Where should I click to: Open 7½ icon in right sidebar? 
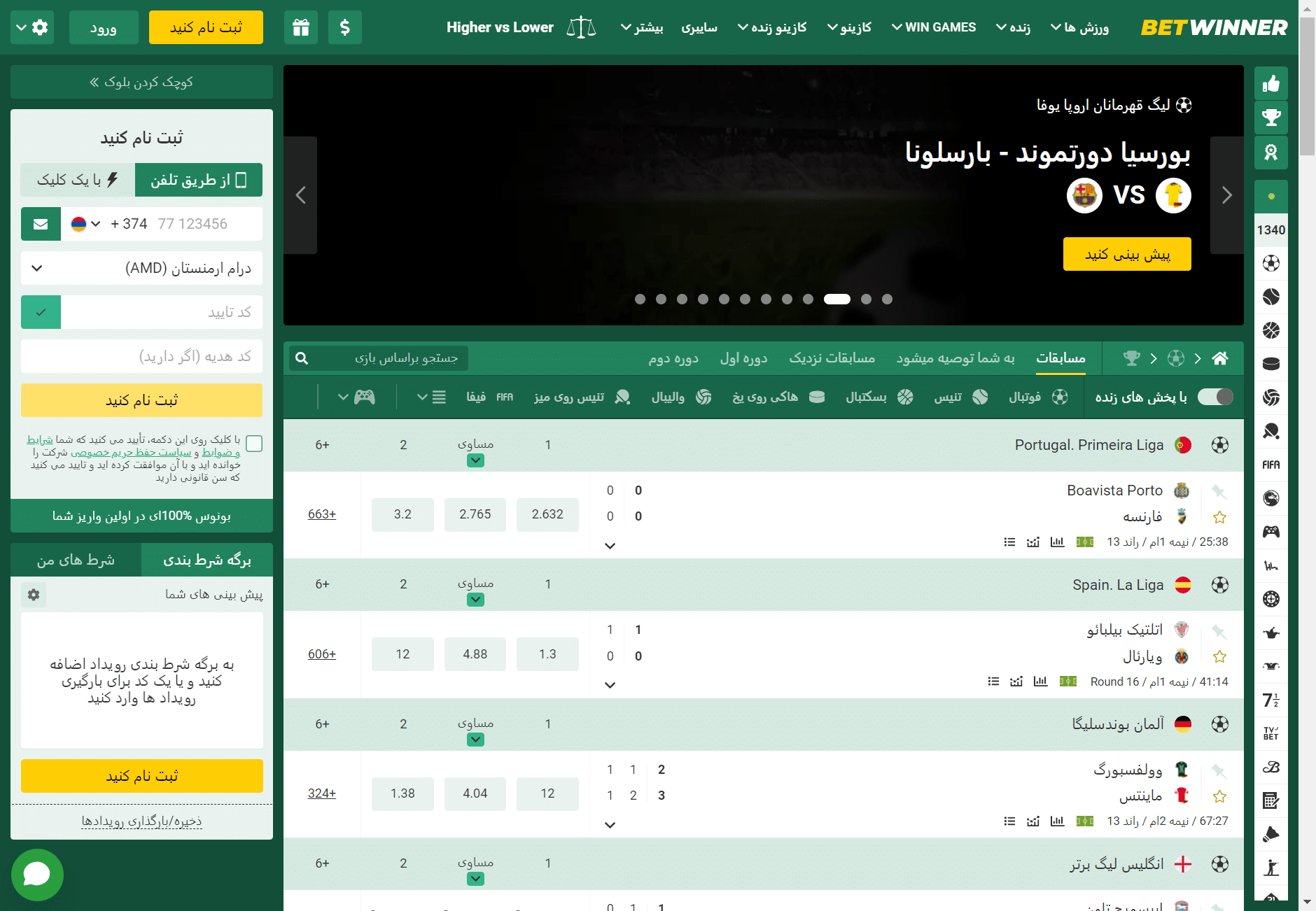tap(1271, 700)
